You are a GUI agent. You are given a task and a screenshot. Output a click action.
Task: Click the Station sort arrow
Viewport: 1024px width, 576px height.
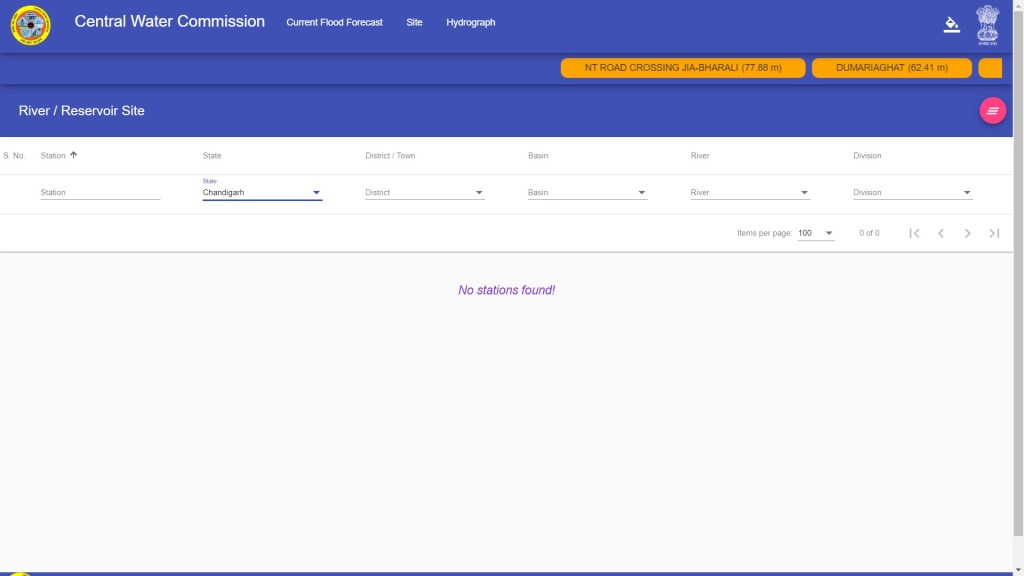74,155
